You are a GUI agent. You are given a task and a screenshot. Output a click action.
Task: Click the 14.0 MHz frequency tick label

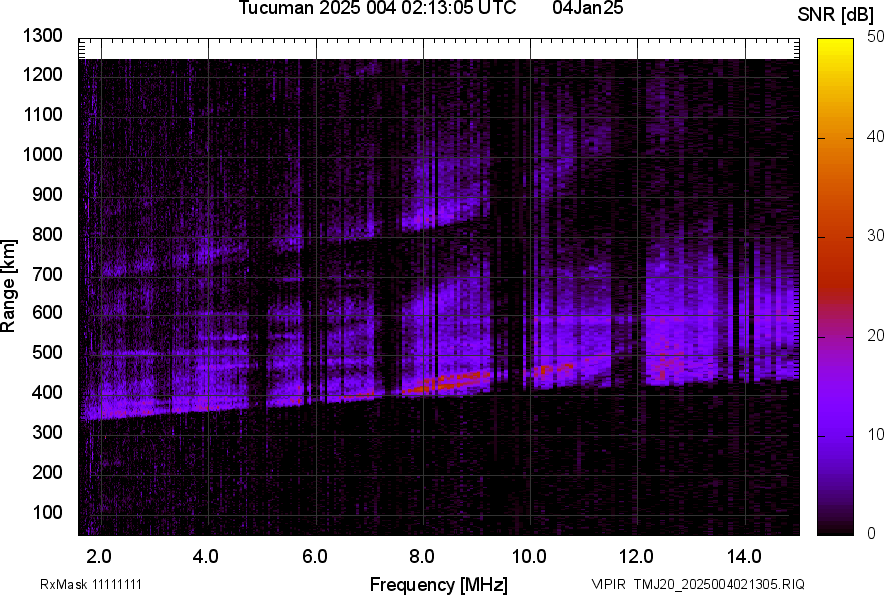[744, 555]
